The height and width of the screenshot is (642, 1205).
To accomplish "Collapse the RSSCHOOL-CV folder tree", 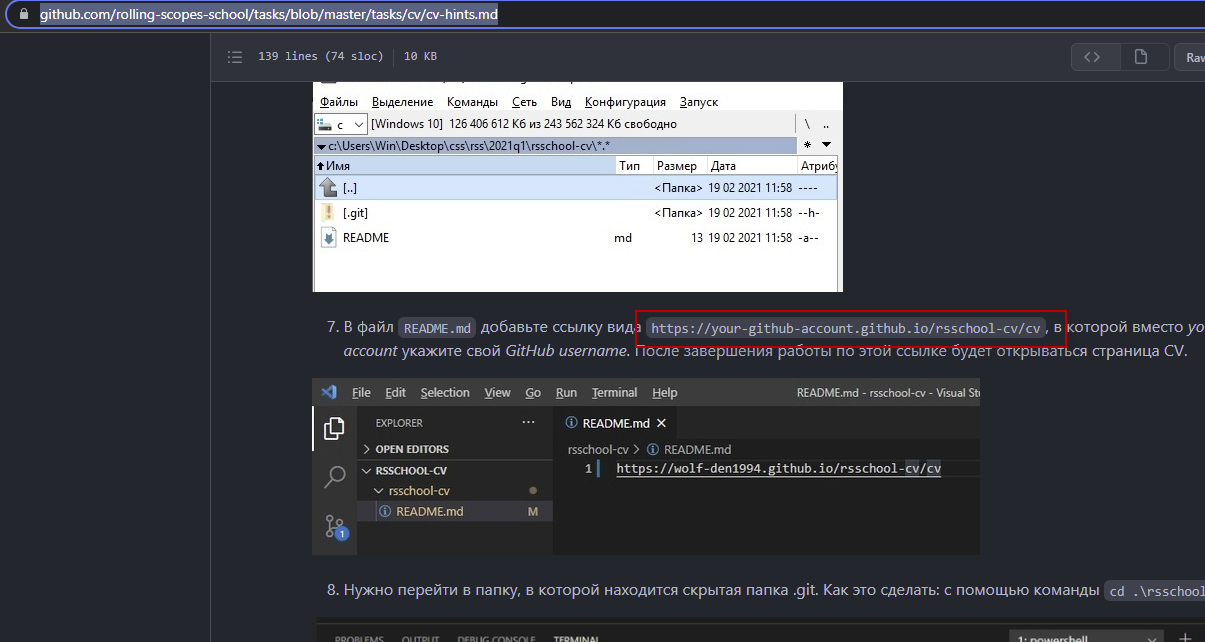I will point(367,470).
